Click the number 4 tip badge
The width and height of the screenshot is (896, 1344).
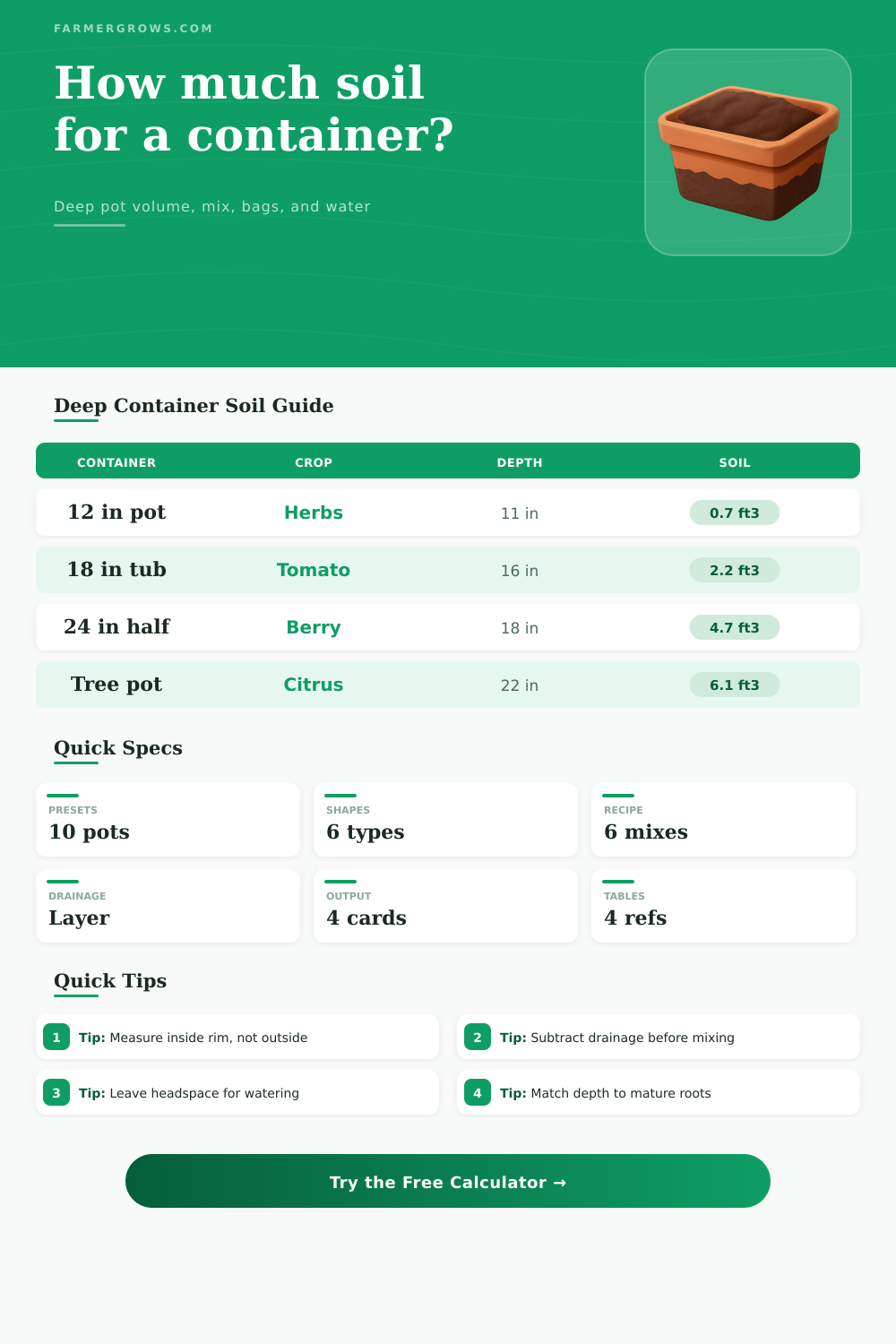tap(478, 1093)
